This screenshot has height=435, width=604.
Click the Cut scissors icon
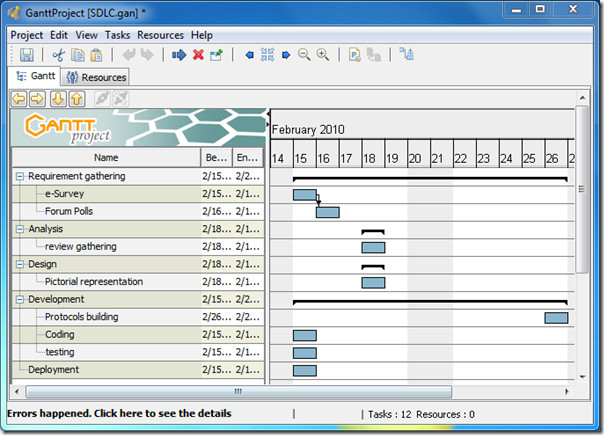(59, 55)
